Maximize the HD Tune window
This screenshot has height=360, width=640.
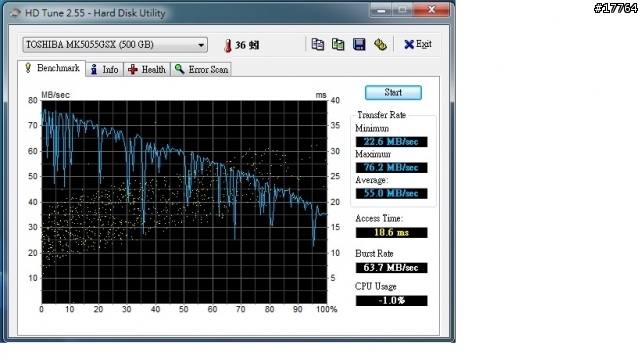402,10
